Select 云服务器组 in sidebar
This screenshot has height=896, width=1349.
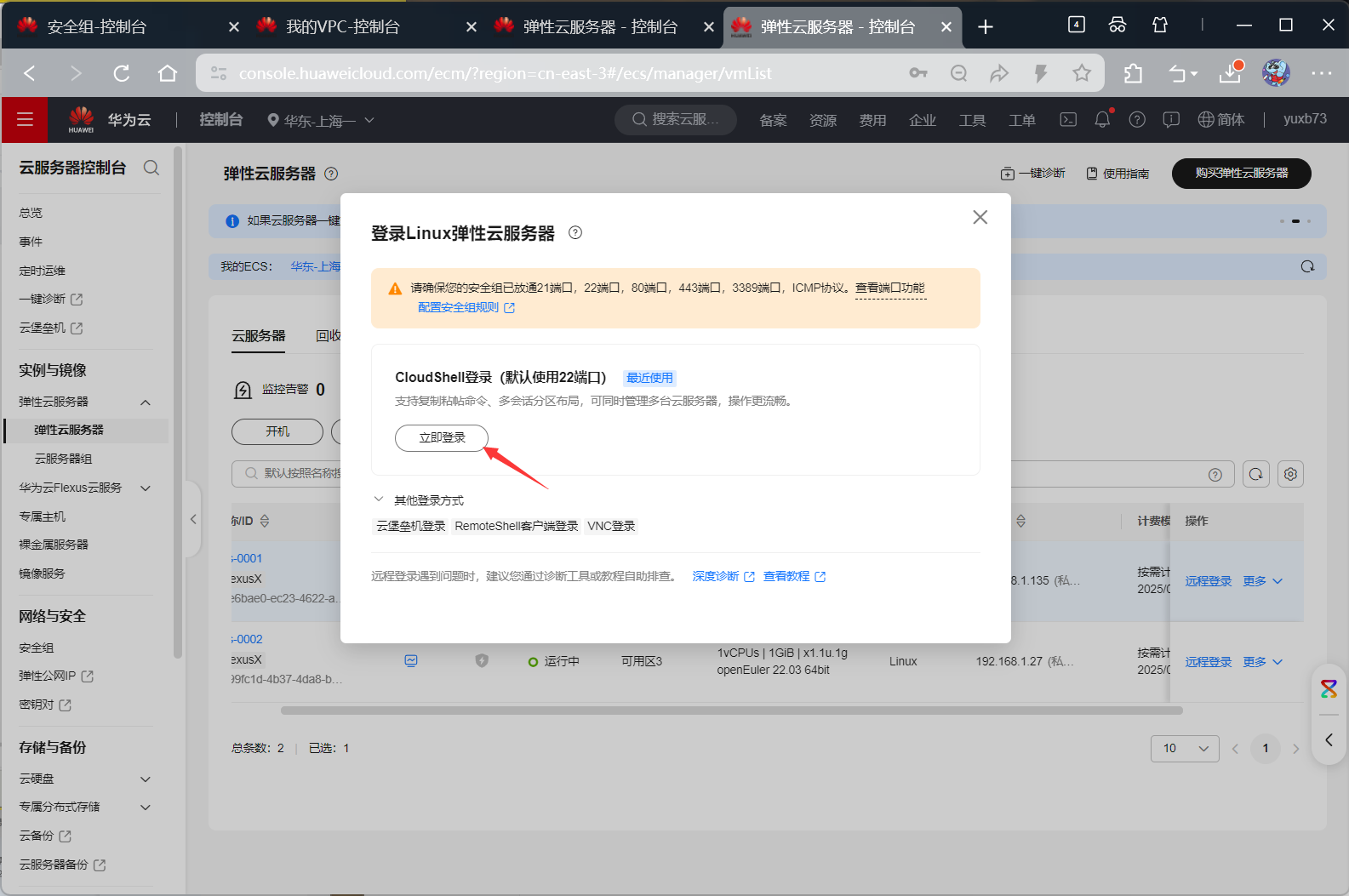pos(63,459)
